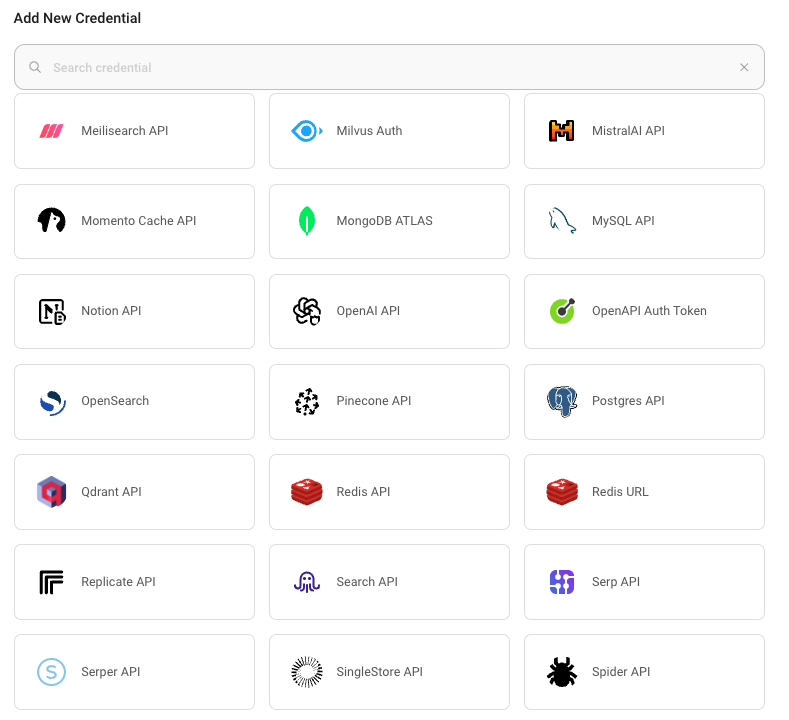Pick the Postgres API label

628,401
